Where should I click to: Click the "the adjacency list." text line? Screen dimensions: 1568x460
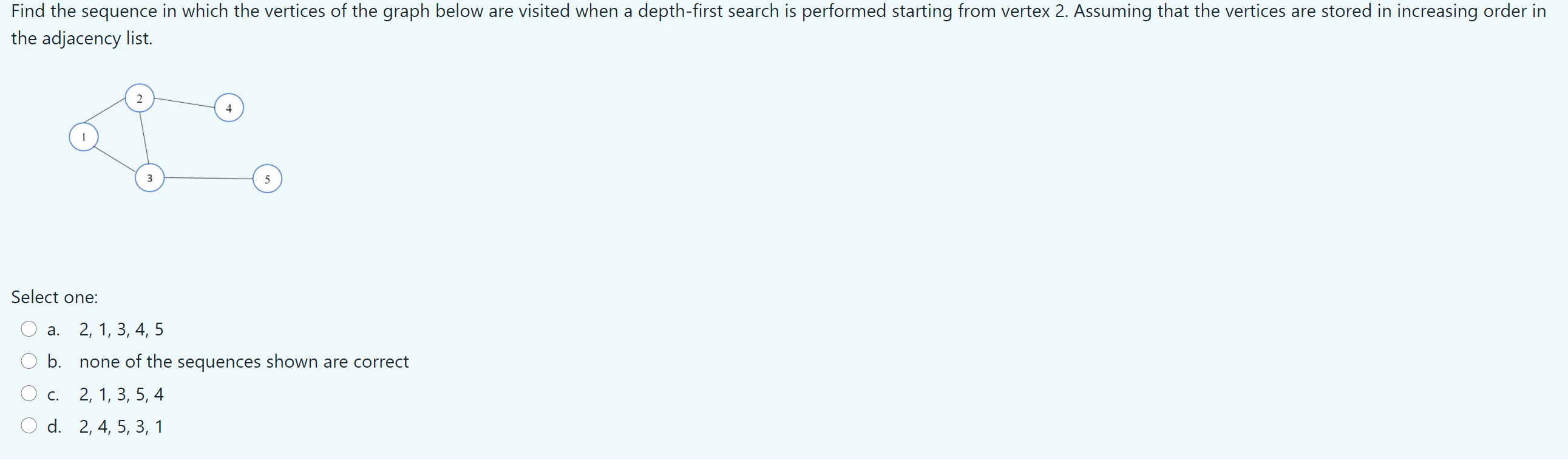tap(81, 38)
